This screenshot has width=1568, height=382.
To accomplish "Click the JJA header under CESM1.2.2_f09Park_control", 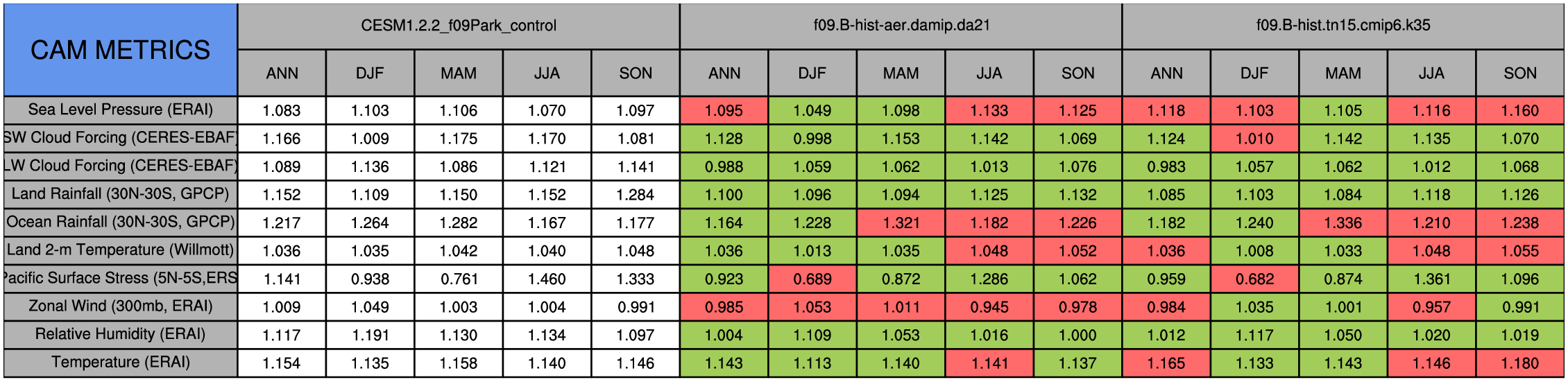I will pos(547,73).
